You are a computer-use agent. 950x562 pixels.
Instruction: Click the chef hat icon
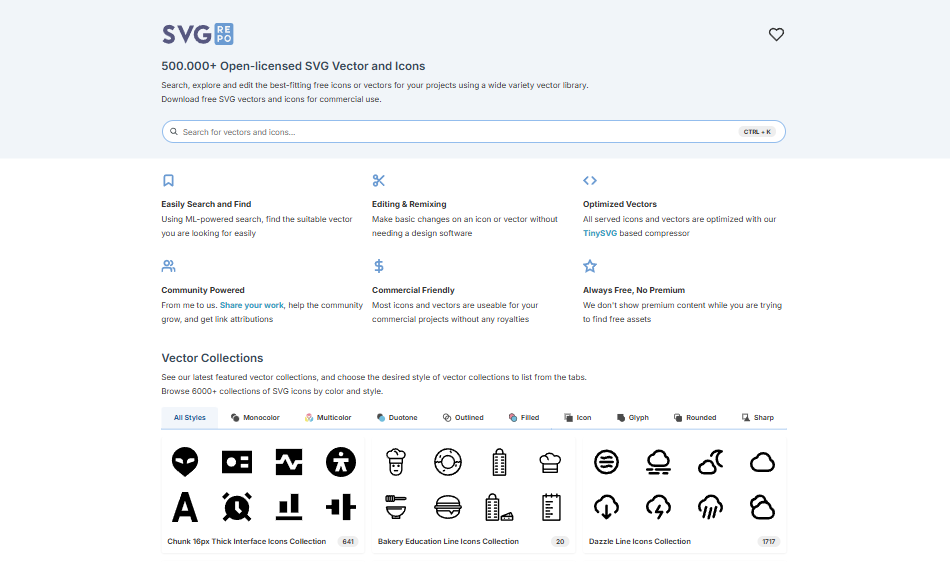click(x=550, y=463)
